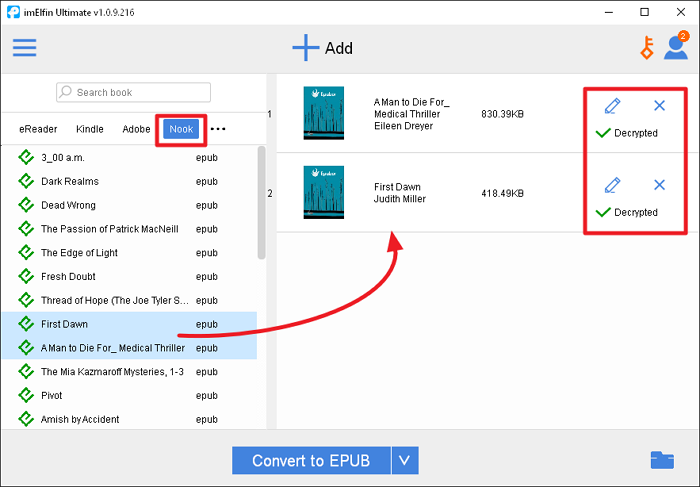The height and width of the screenshot is (487, 700).
Task: Click the epub icon beside Fresh Doubt
Action: (x=26, y=276)
